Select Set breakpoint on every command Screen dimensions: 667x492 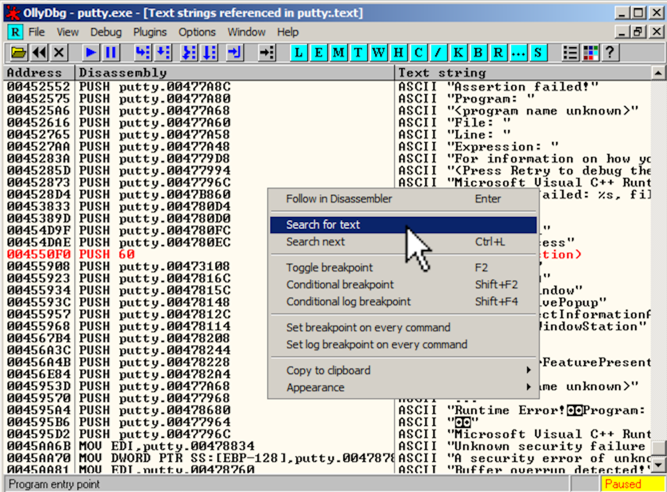point(403,327)
